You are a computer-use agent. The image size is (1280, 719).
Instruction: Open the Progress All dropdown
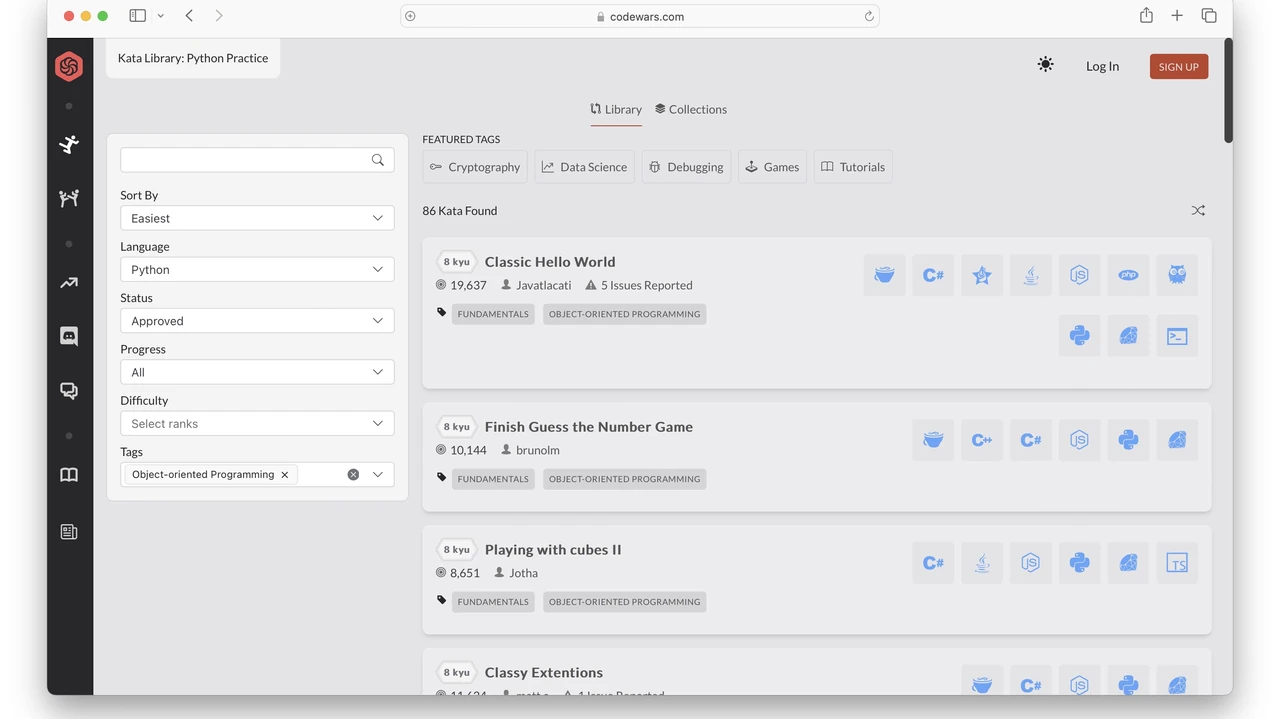(257, 372)
